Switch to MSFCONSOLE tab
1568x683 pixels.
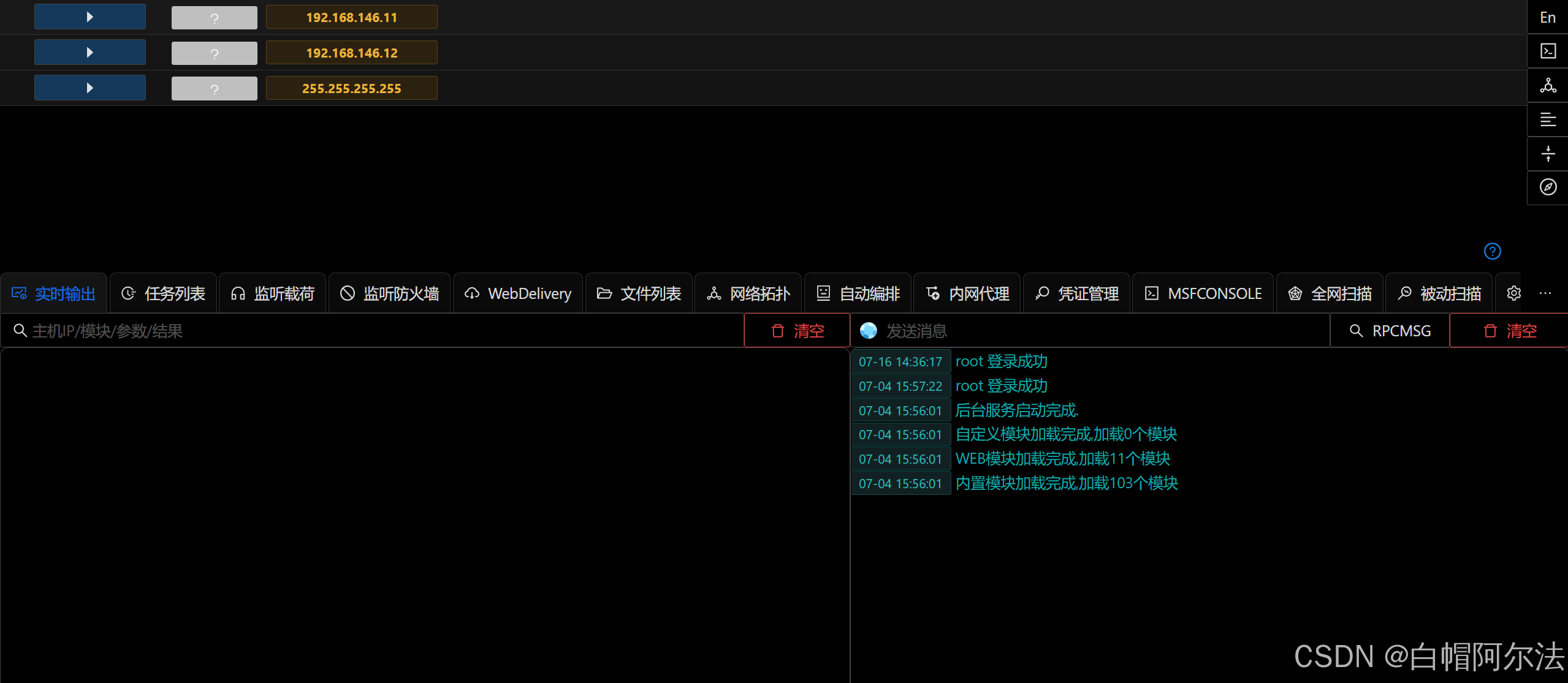(x=1203, y=293)
